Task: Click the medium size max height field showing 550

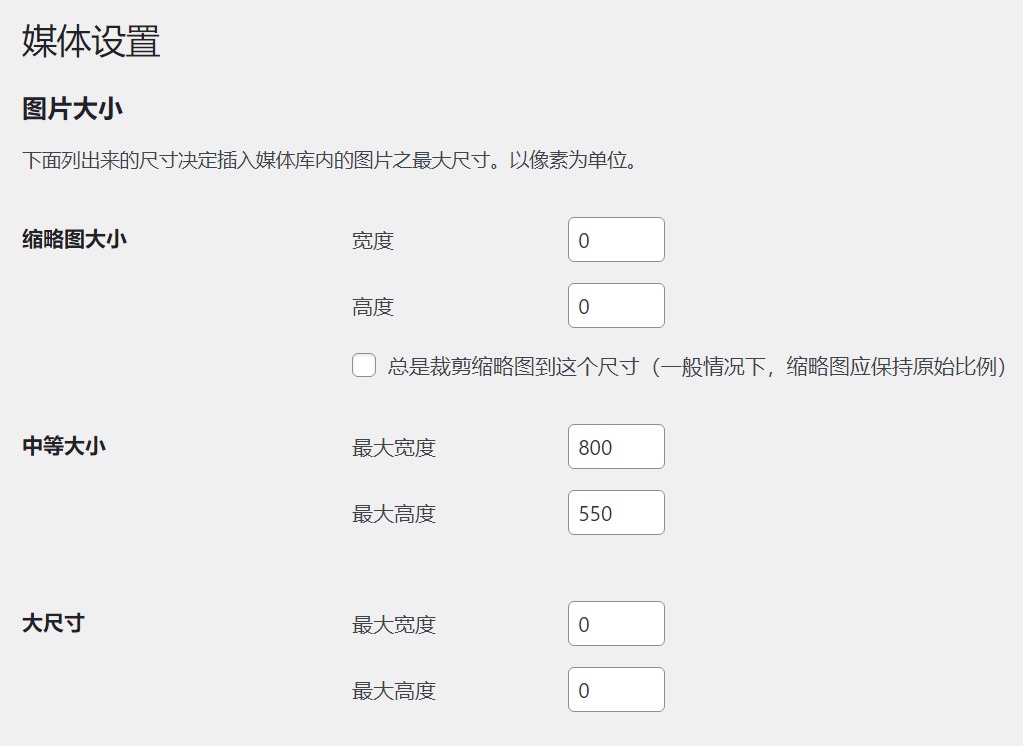Action: click(615, 512)
